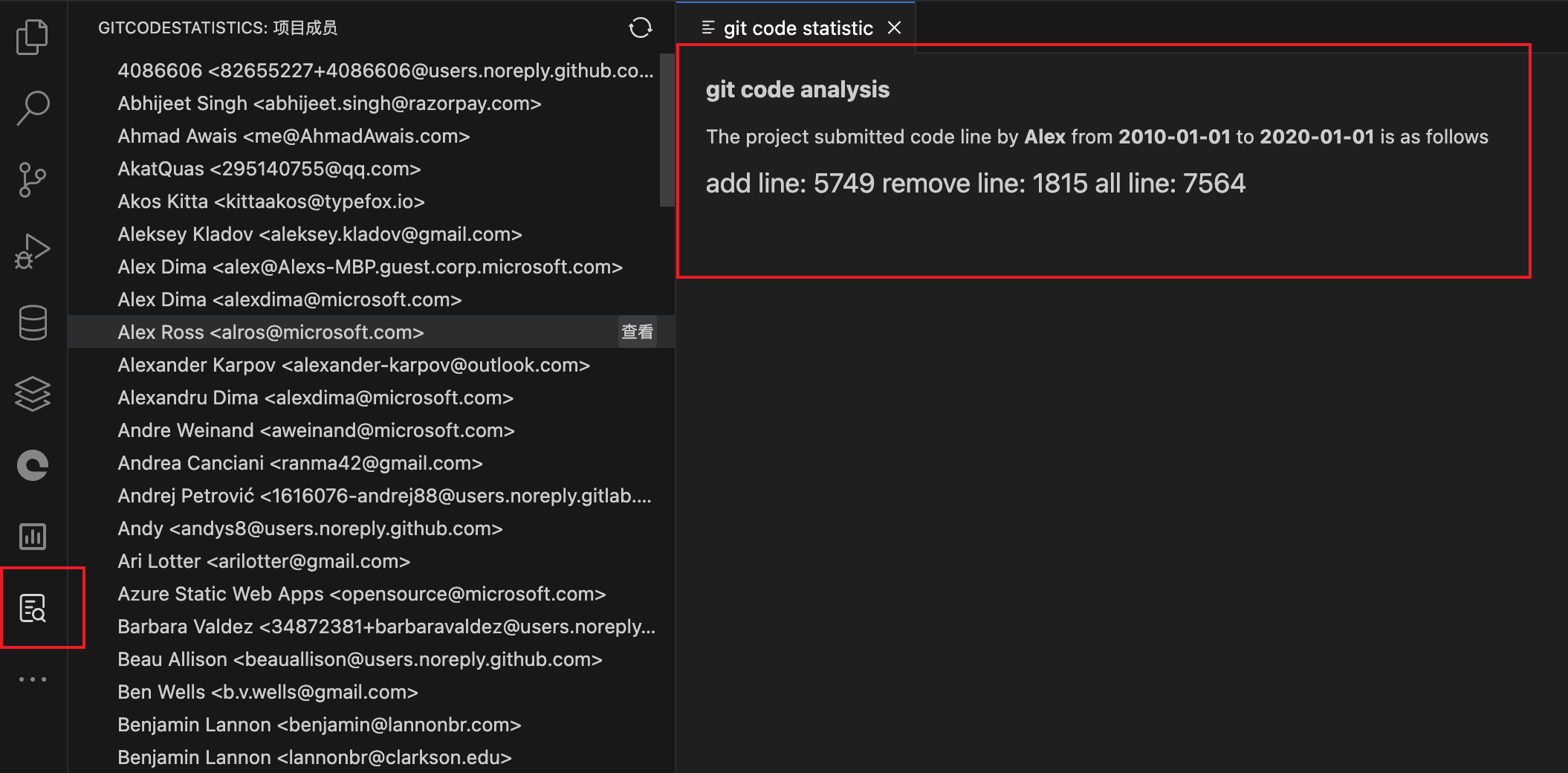Screen dimensions: 1568x773
Task: Select Alexander Karpov in the list
Action: [x=353, y=365]
